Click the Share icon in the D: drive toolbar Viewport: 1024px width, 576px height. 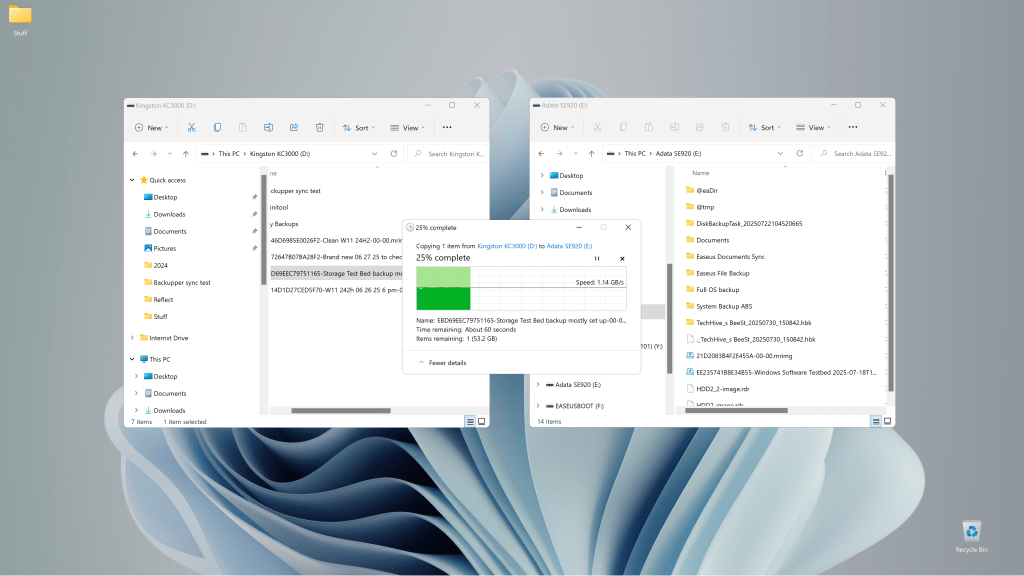293,128
